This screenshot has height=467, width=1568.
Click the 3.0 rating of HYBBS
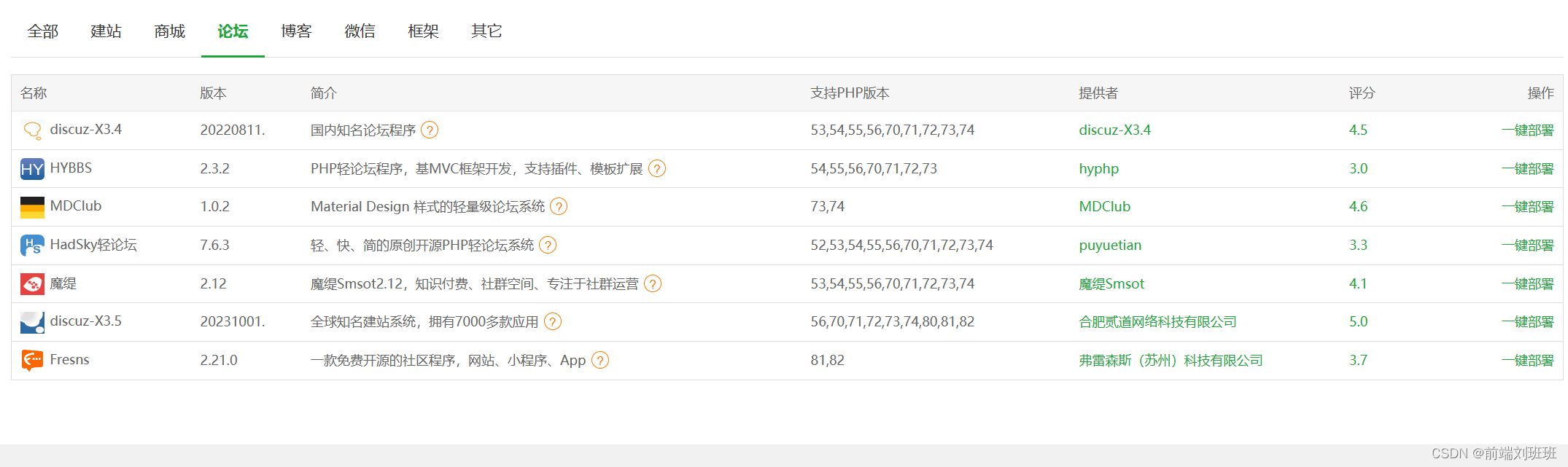pos(1358,169)
